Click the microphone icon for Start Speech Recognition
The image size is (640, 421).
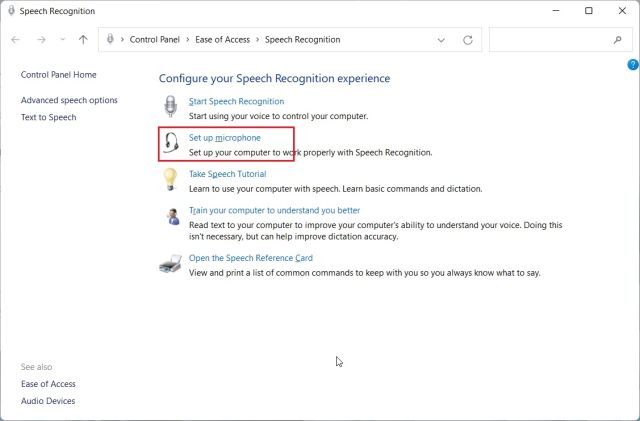pos(171,107)
